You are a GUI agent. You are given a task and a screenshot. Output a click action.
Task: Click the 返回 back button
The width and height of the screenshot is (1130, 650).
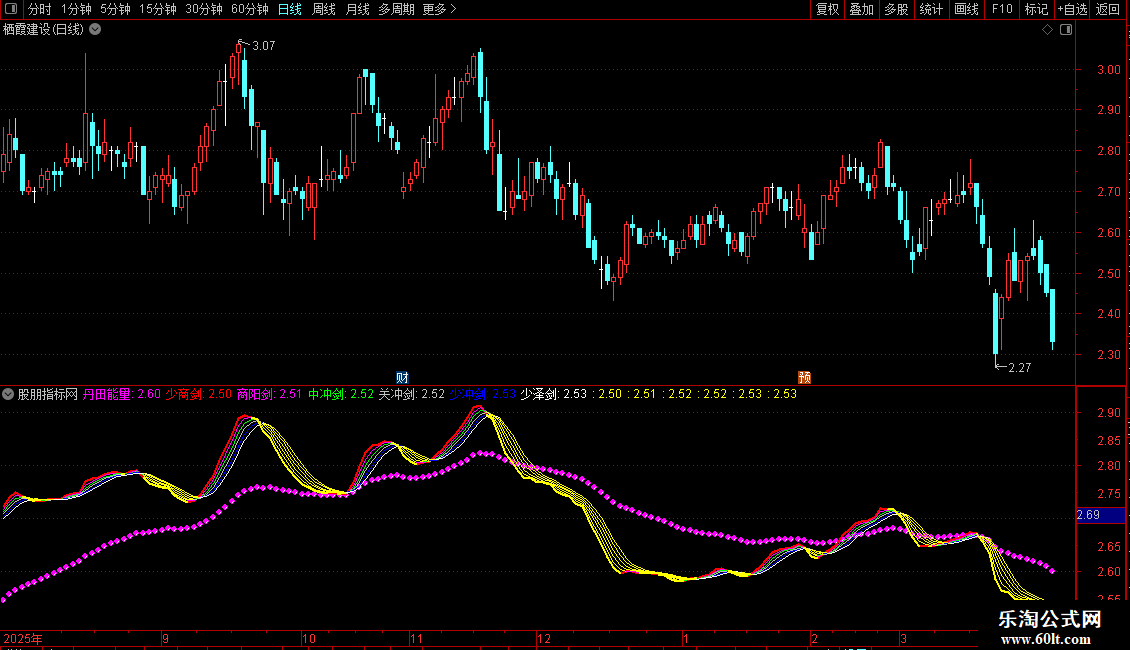[1108, 10]
